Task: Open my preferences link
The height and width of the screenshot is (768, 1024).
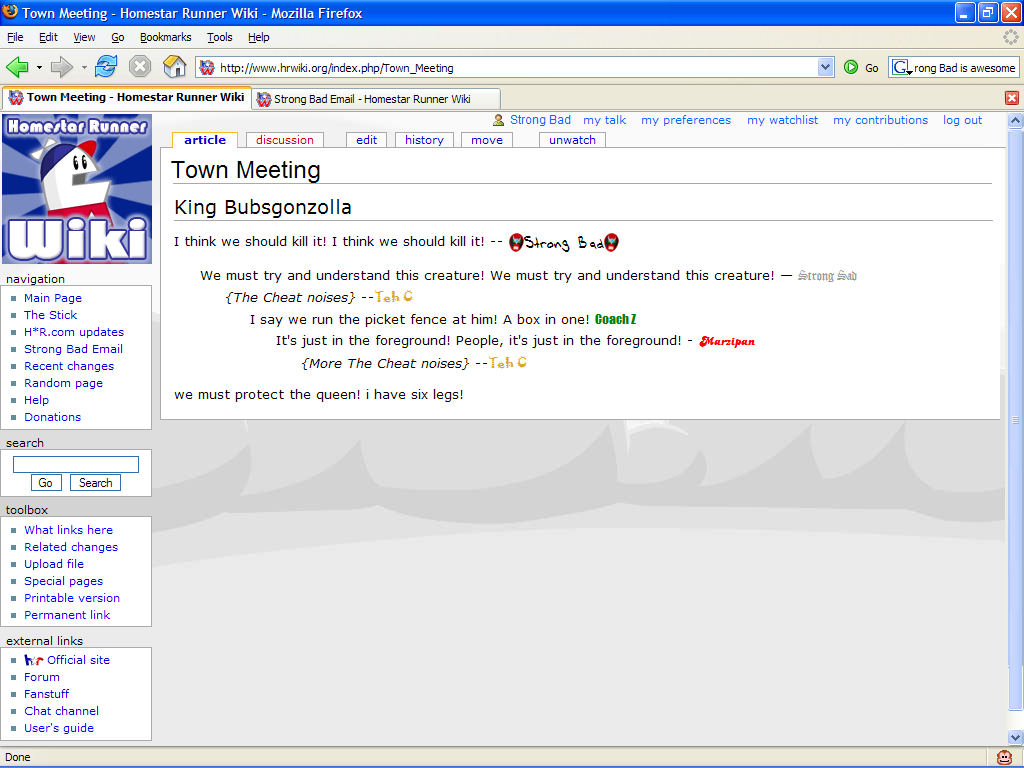Action: point(686,120)
